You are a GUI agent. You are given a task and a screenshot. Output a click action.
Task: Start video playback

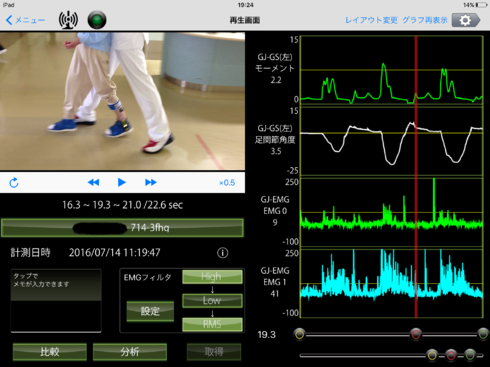(122, 182)
